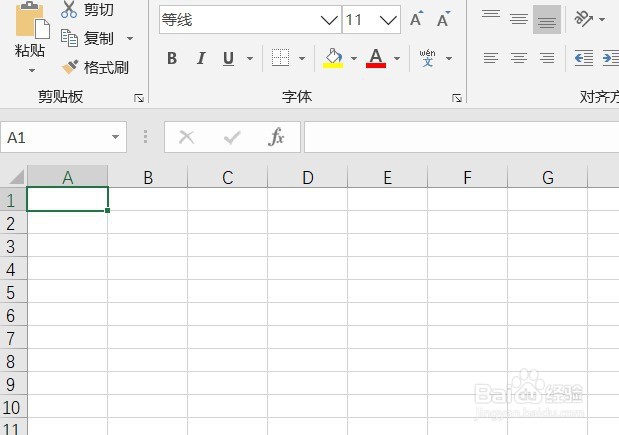Open the Underline style dropdown arrow

point(250,58)
